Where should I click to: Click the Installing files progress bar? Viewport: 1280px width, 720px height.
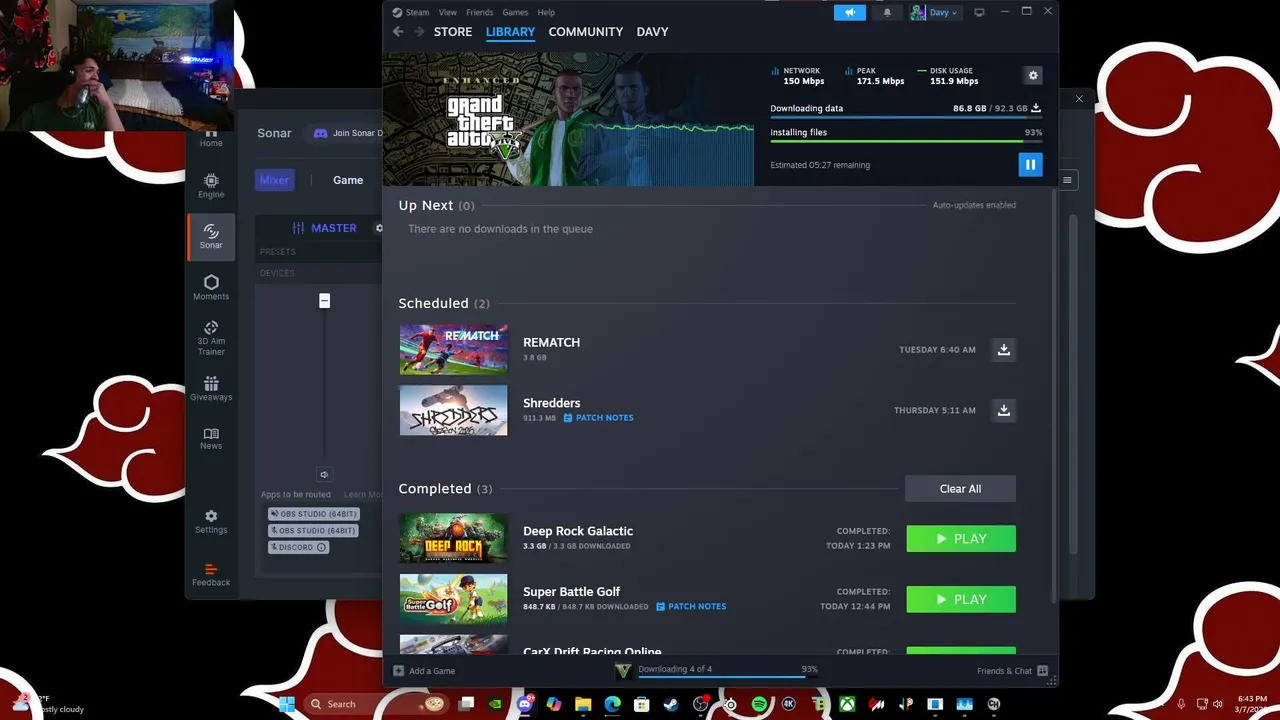coord(906,141)
